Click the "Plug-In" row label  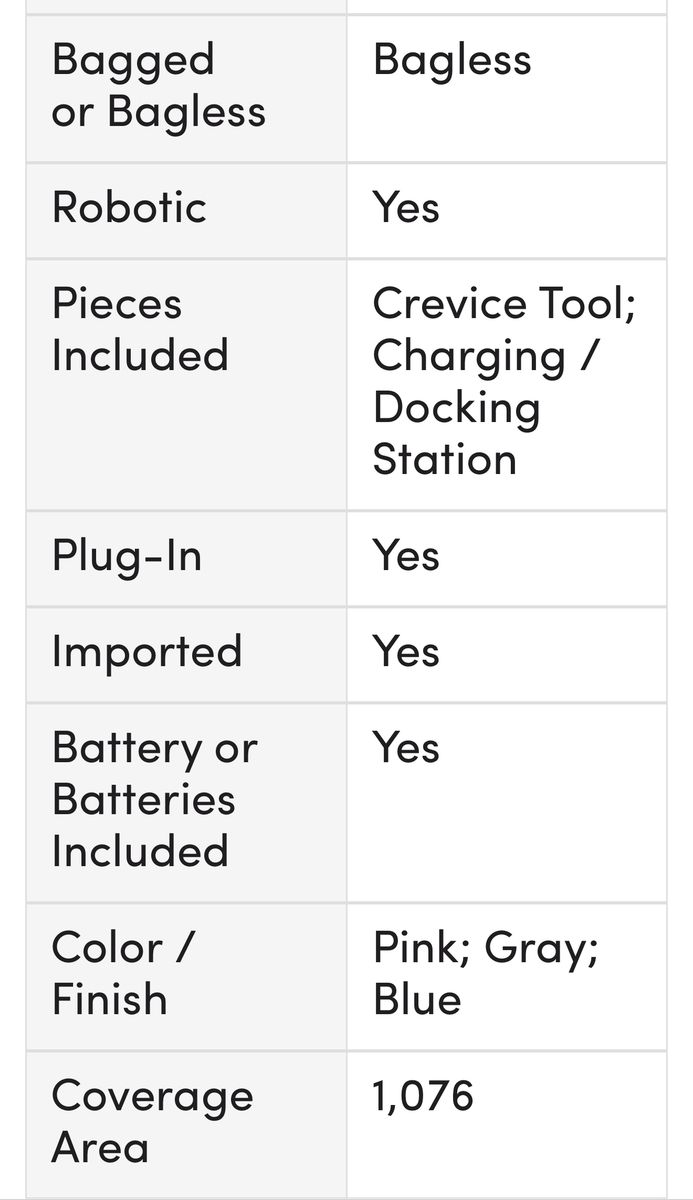(127, 556)
